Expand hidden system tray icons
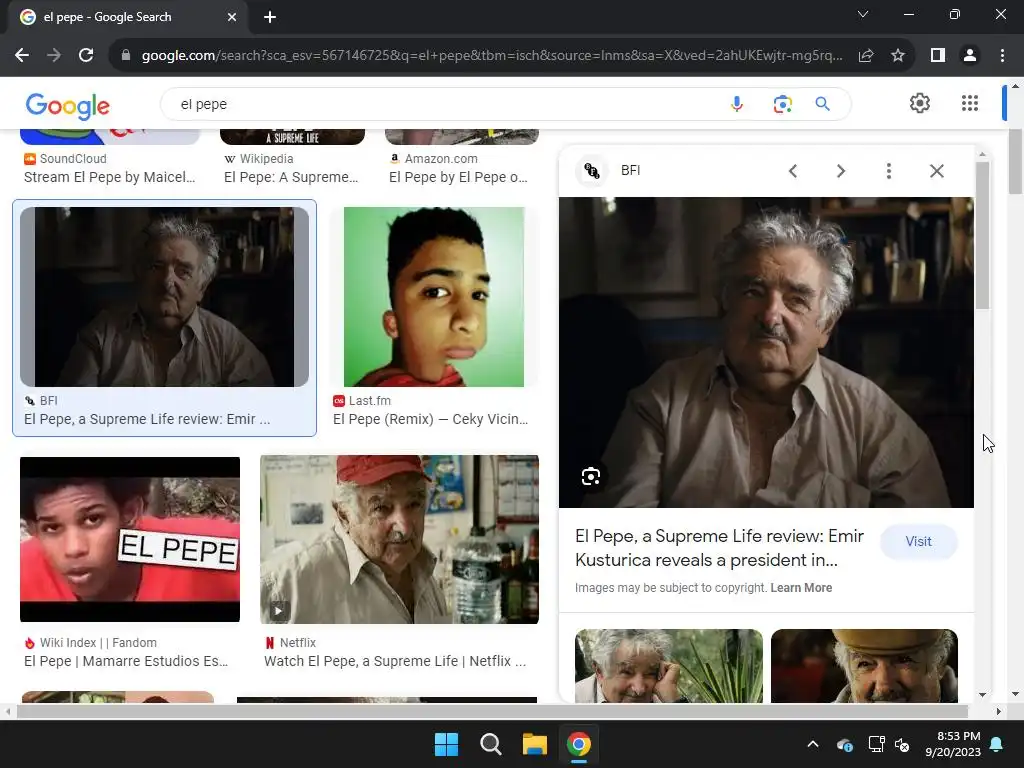Screen dimensions: 1024x768 click(x=812, y=744)
